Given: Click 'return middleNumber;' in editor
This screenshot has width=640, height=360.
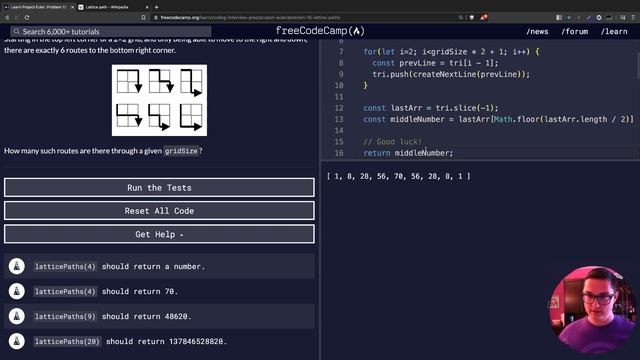Looking at the screenshot, I should click(408, 153).
